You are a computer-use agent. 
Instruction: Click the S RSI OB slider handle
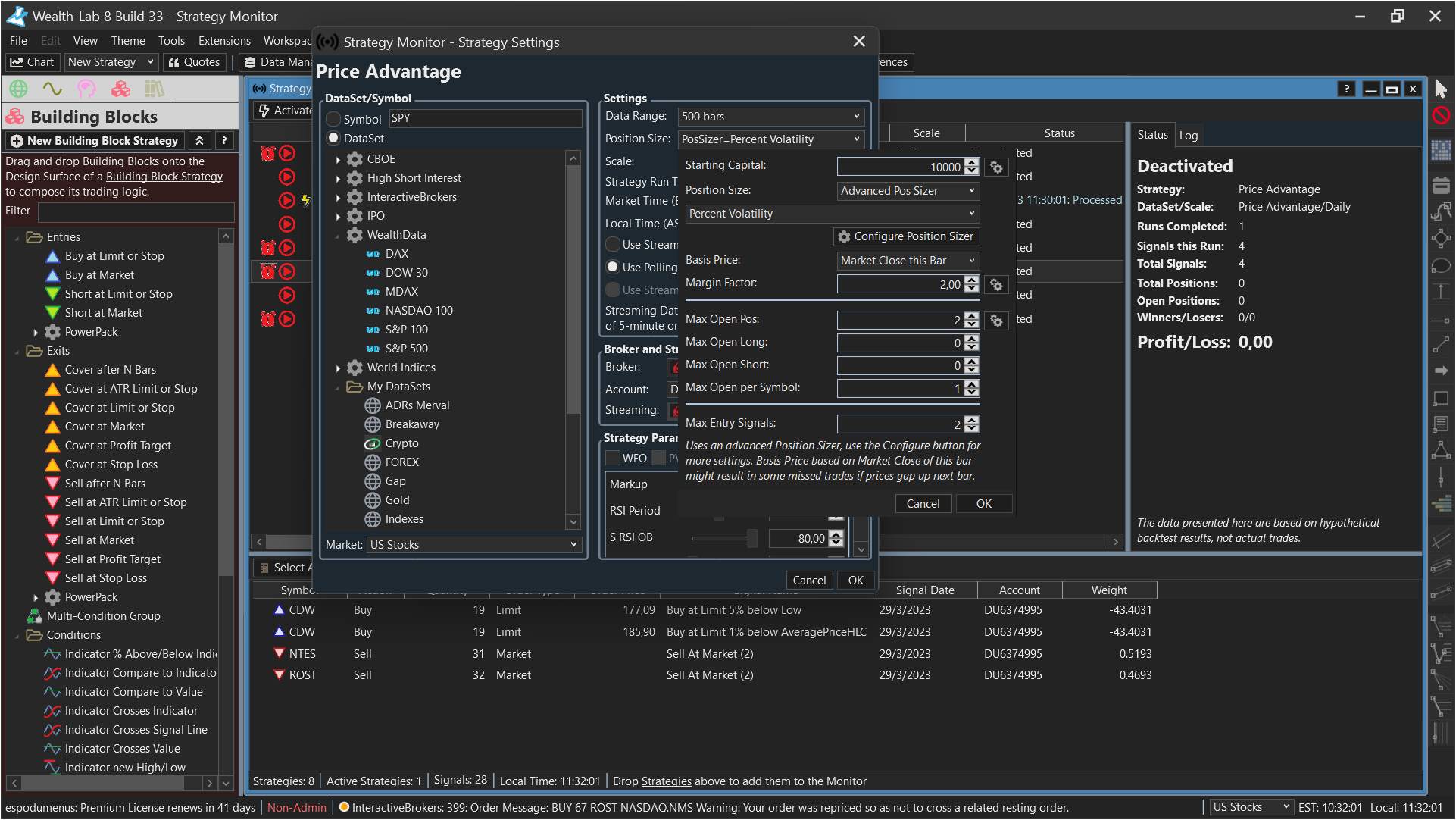tap(751, 538)
